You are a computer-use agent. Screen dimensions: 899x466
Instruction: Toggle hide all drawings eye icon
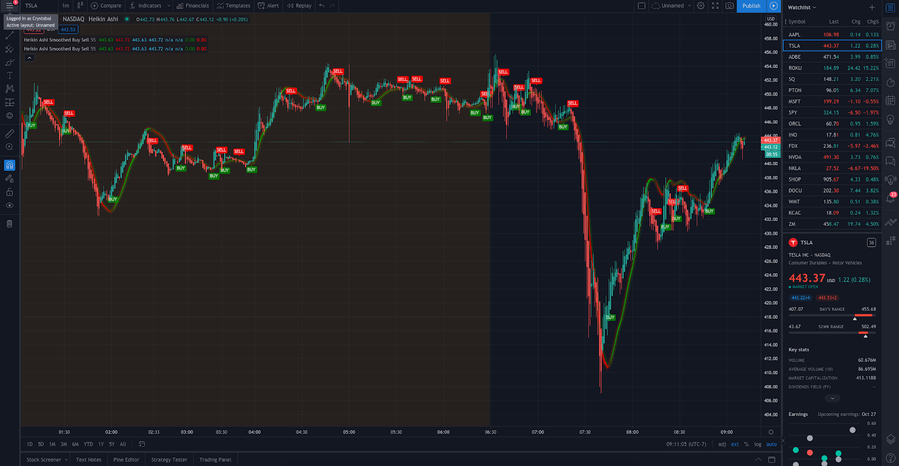[10, 205]
